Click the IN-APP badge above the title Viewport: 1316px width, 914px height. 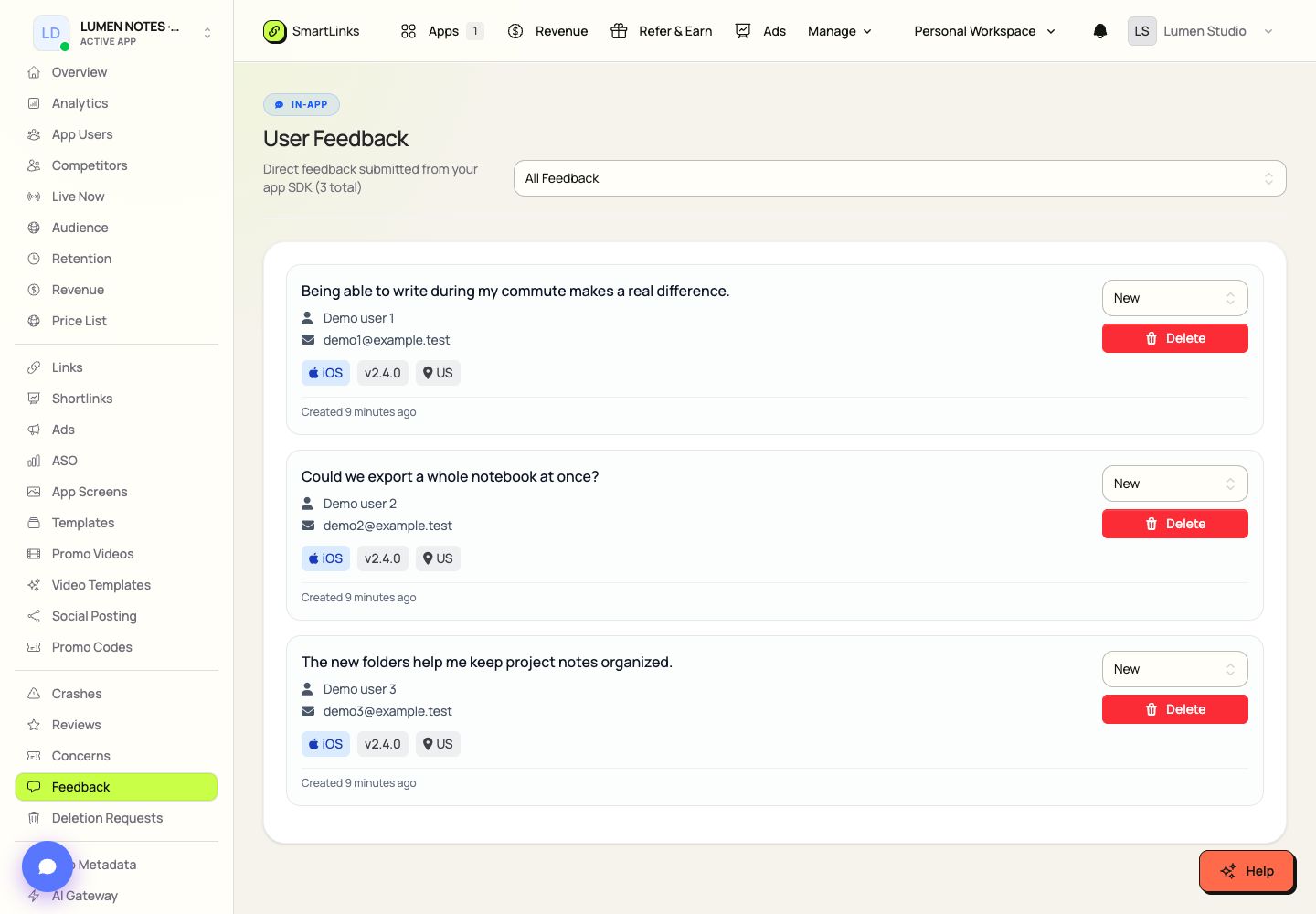click(x=302, y=105)
